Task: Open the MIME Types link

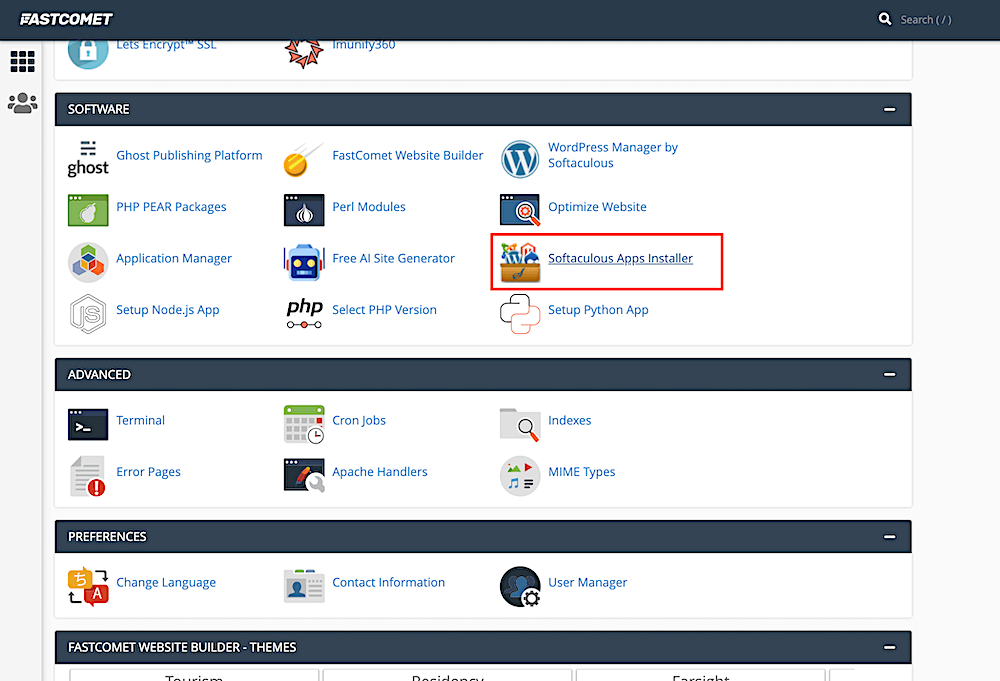Action: point(582,472)
